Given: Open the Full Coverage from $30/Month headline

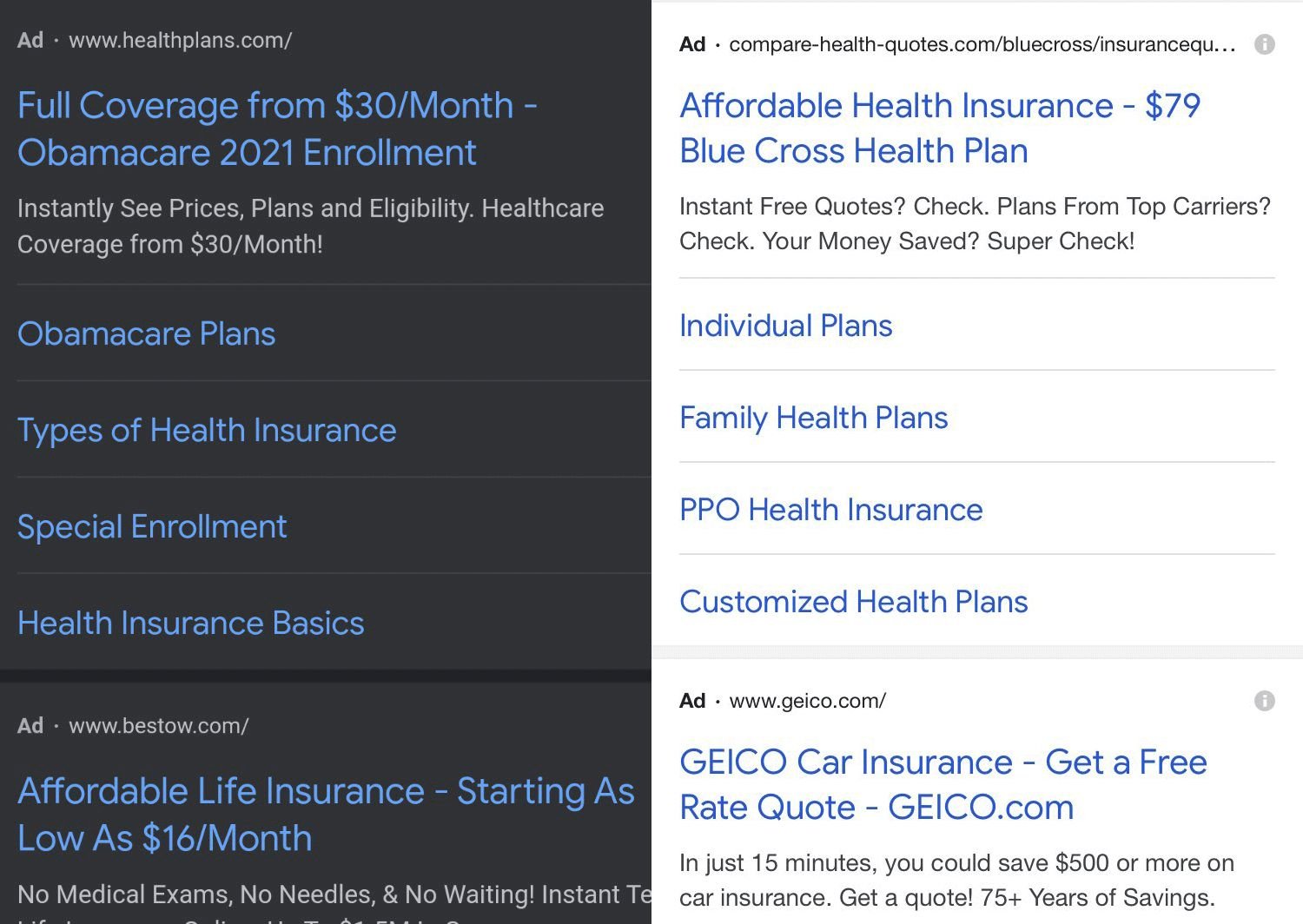Looking at the screenshot, I should (277, 129).
